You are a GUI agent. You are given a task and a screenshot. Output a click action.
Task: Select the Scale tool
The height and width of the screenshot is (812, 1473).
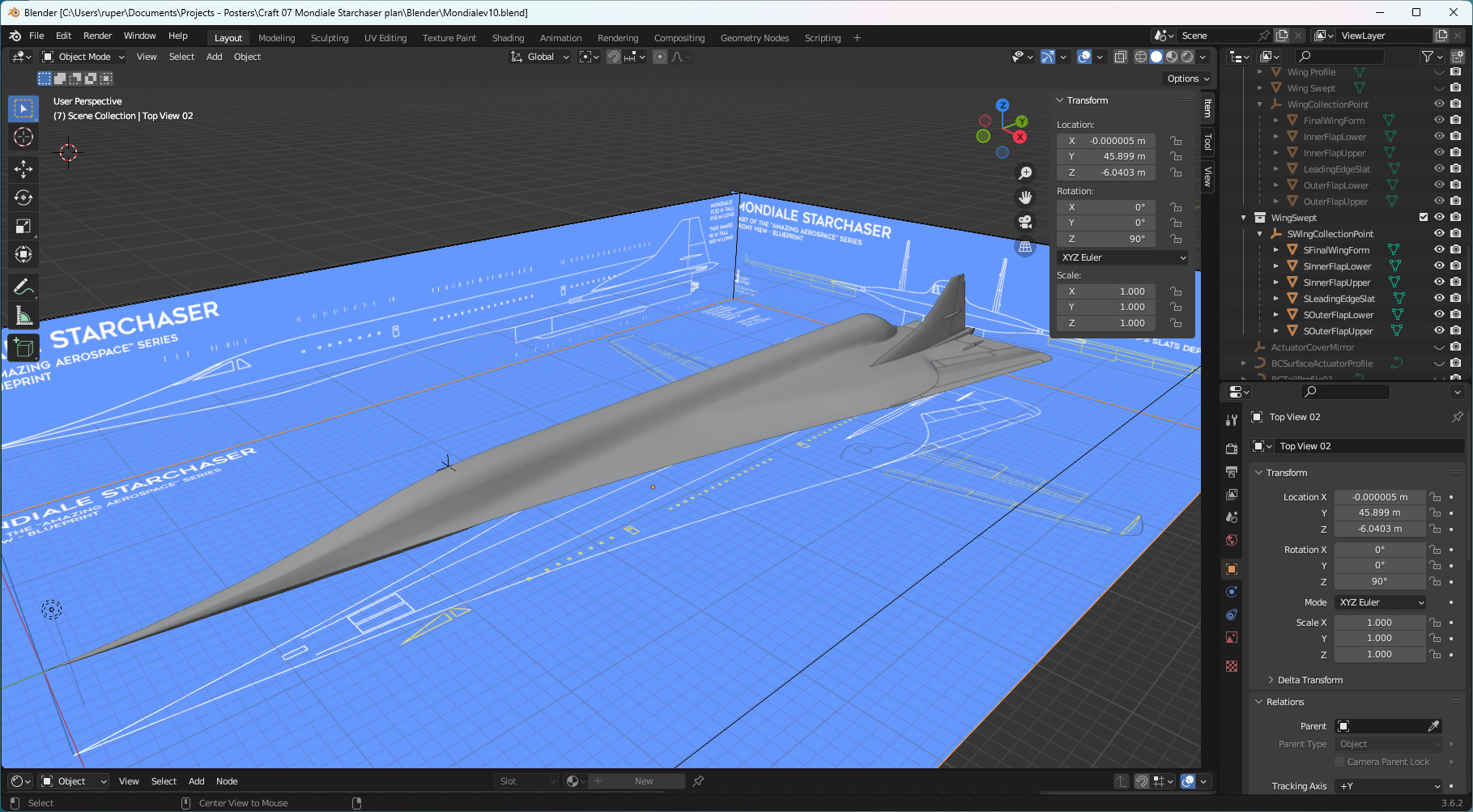(x=23, y=226)
